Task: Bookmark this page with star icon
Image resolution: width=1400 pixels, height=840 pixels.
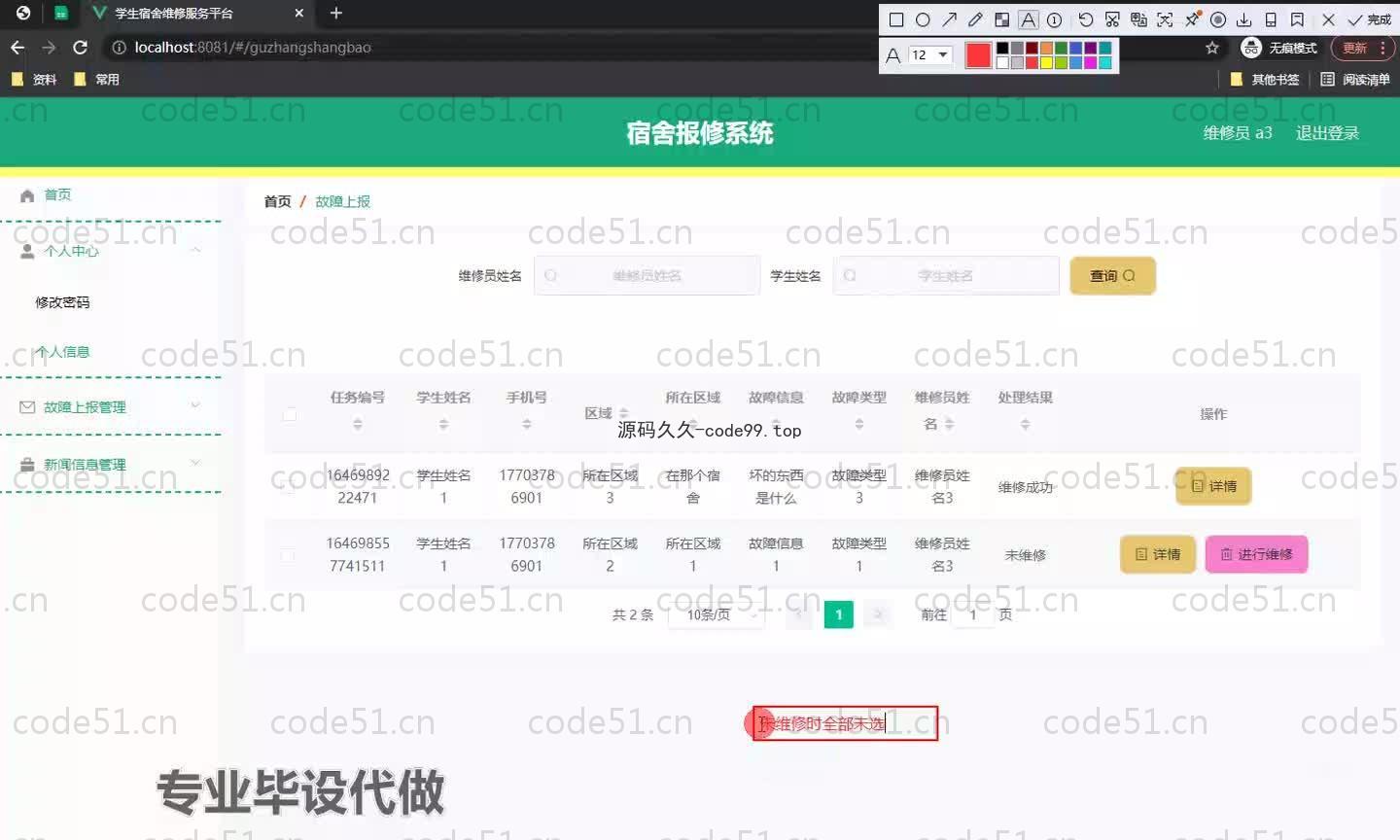Action: 1211,48
